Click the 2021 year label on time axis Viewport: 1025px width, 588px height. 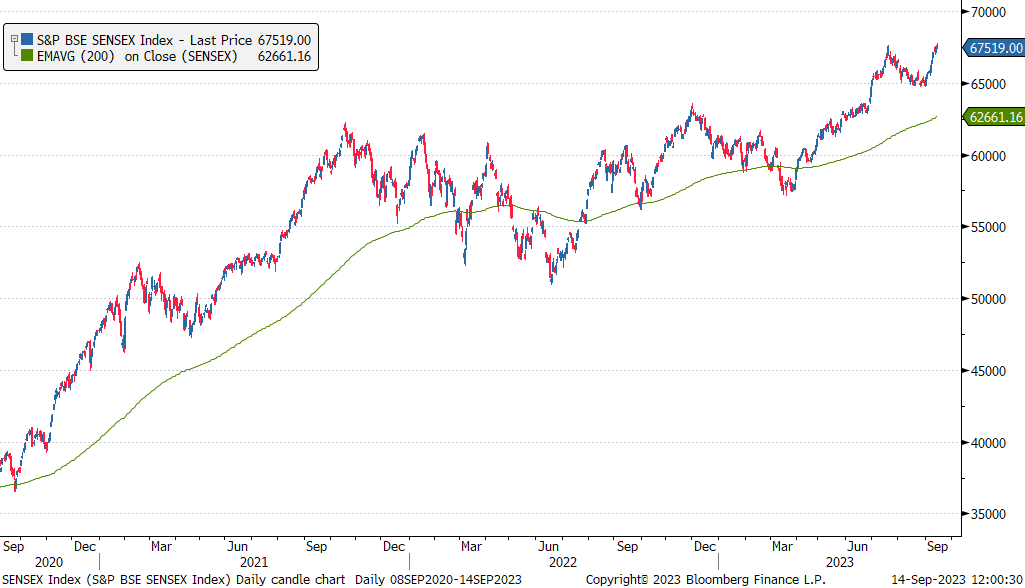coord(254,562)
